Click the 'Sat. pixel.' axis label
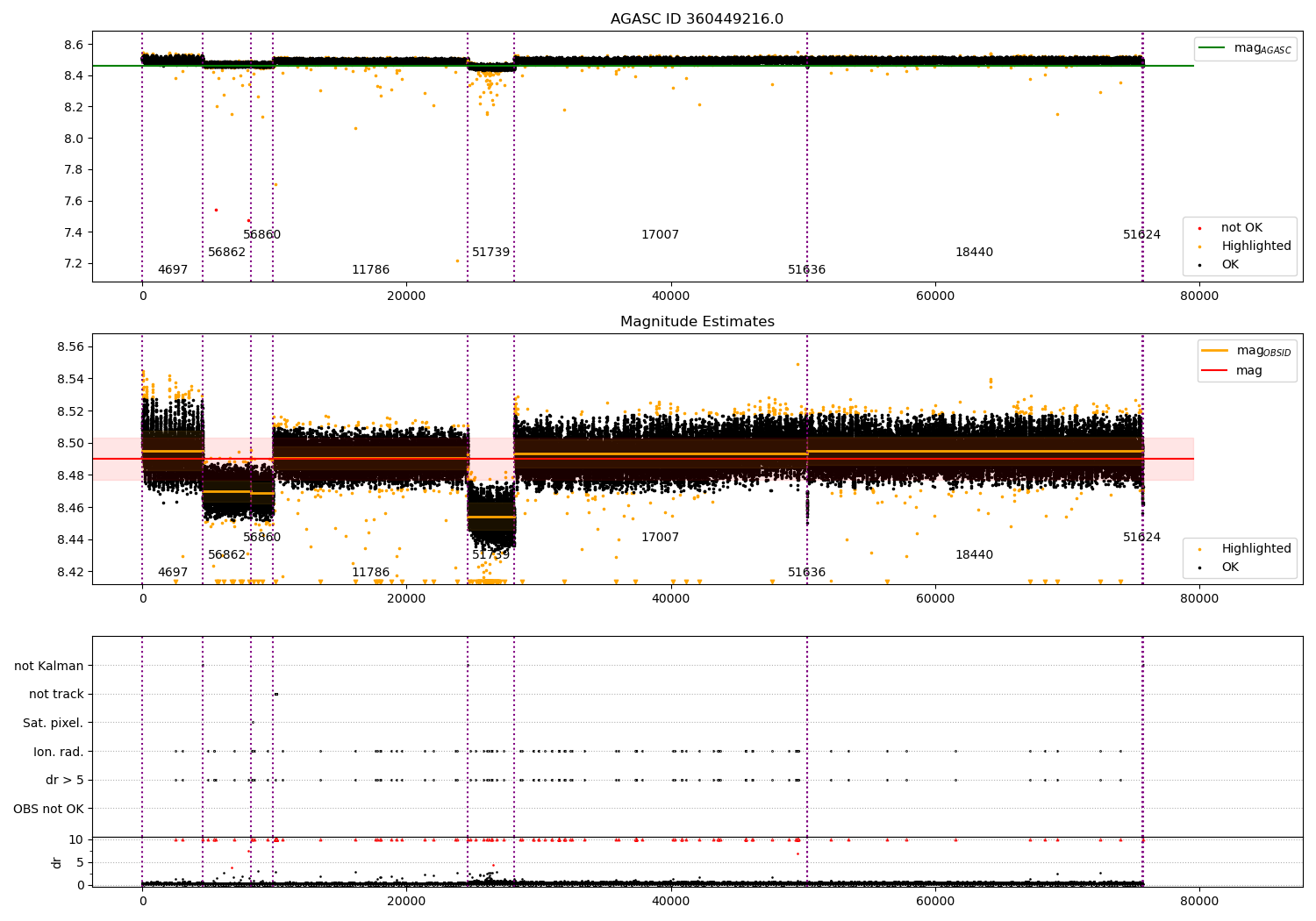The height and width of the screenshot is (921, 1316). (54, 724)
